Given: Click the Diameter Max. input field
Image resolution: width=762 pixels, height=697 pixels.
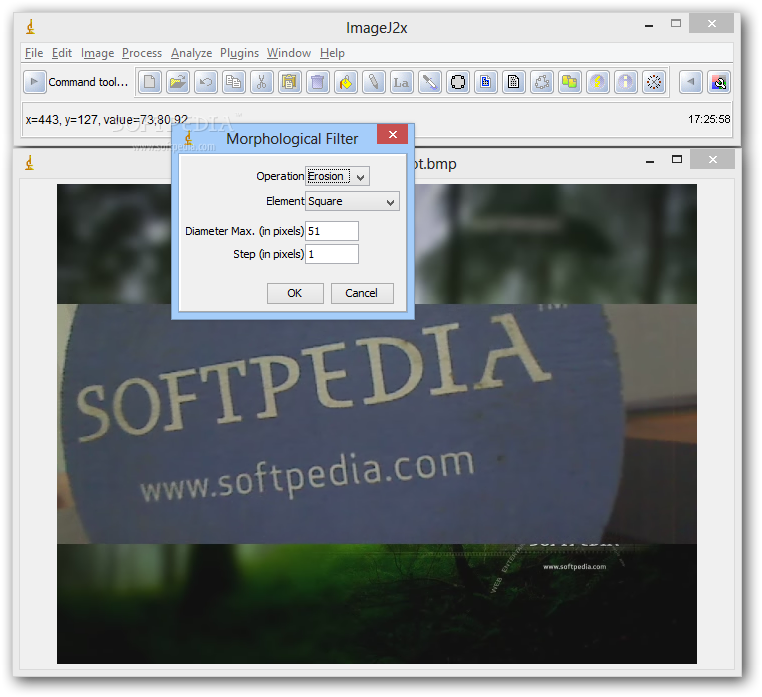Looking at the screenshot, I should pyautogui.click(x=332, y=231).
